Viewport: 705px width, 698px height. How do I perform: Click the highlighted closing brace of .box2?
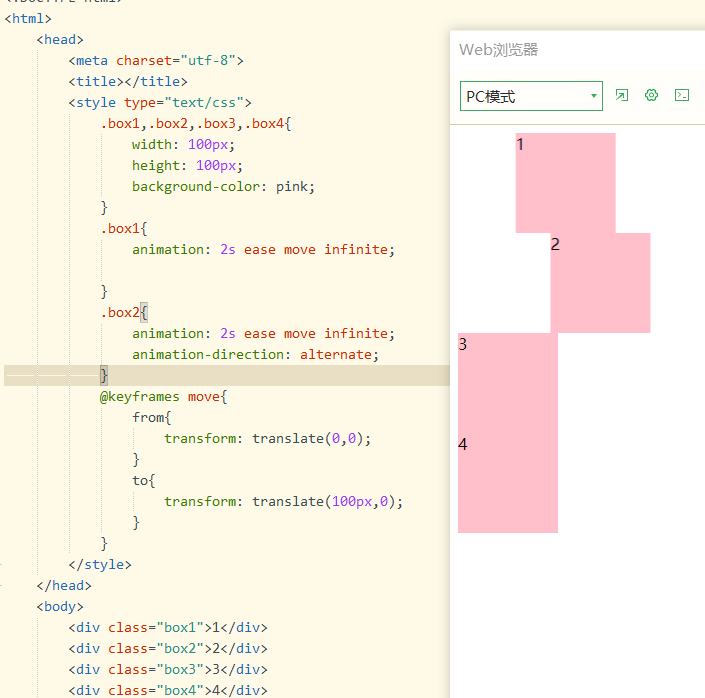(104, 376)
